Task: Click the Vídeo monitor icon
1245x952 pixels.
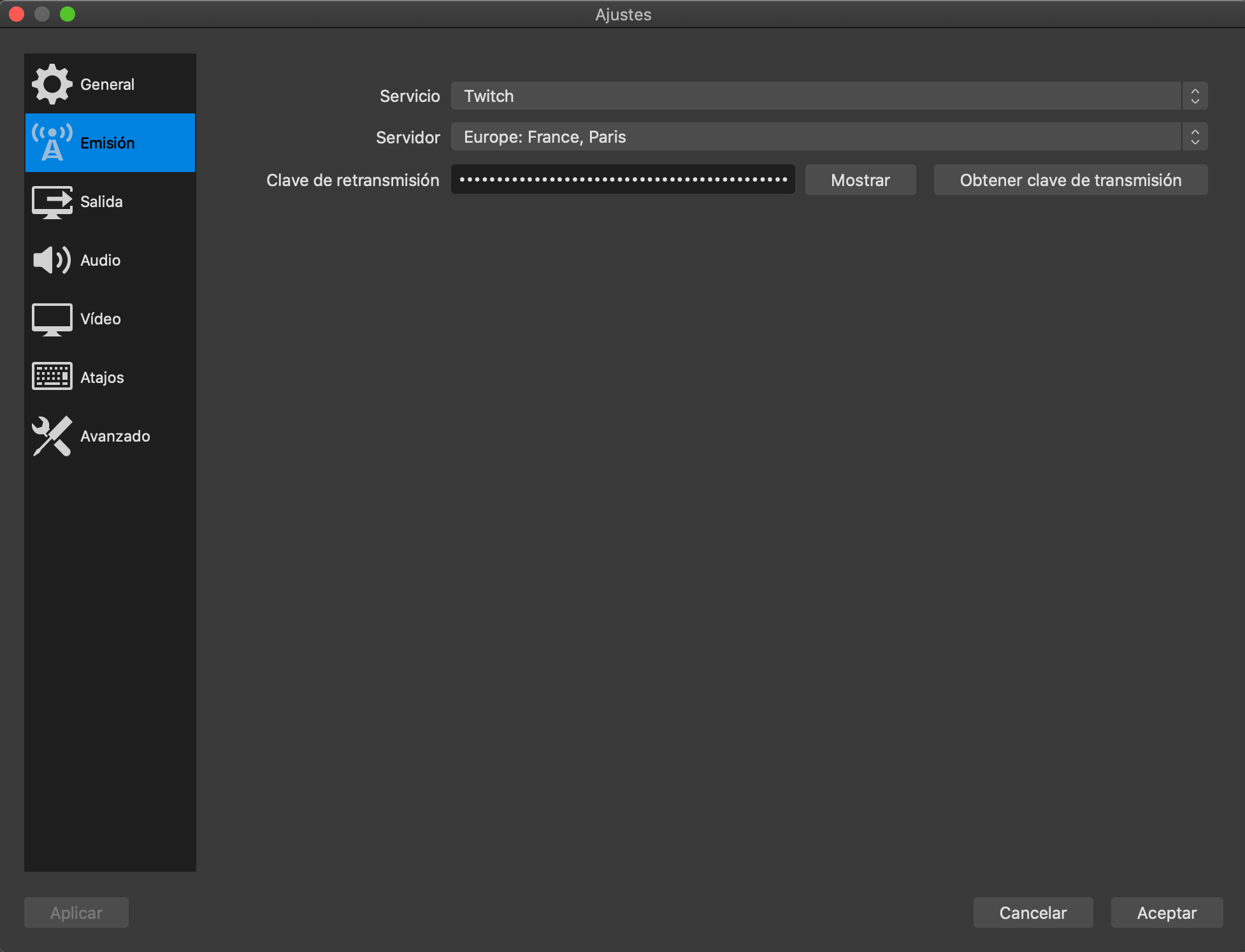Action: click(52, 319)
